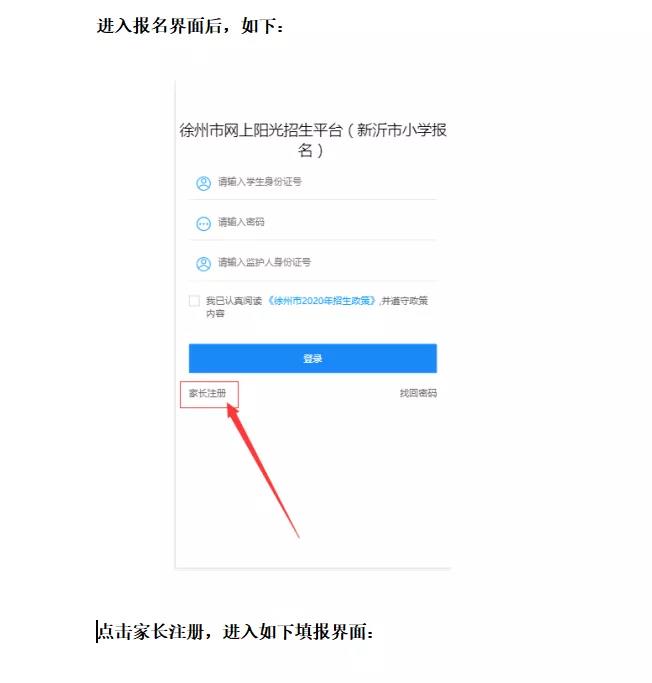Image resolution: width=652 pixels, height=683 pixels.
Task: Click the password dots icon
Action: click(203, 223)
